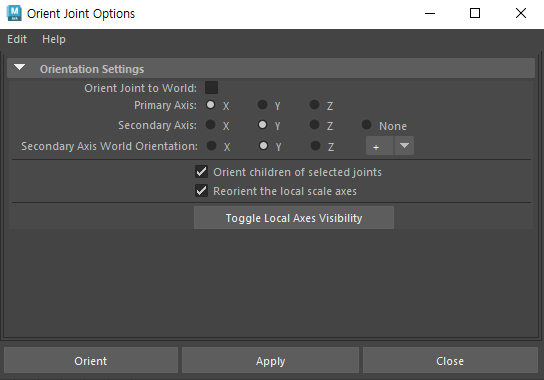Image resolution: width=544 pixels, height=380 pixels.
Task: Click Toggle Local Axes Visibility button
Action: point(294,218)
